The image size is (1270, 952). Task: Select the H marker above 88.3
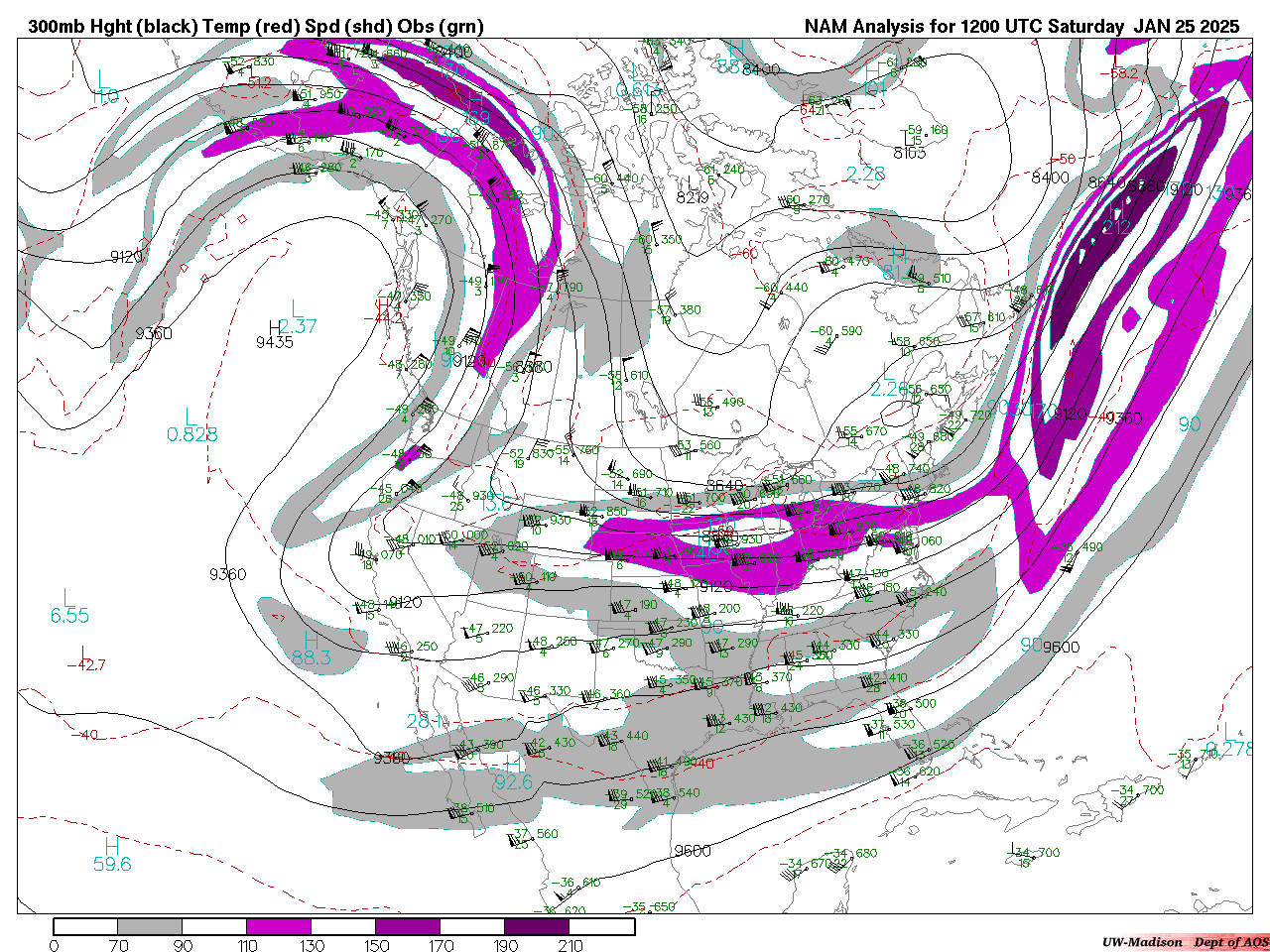pyautogui.click(x=311, y=639)
